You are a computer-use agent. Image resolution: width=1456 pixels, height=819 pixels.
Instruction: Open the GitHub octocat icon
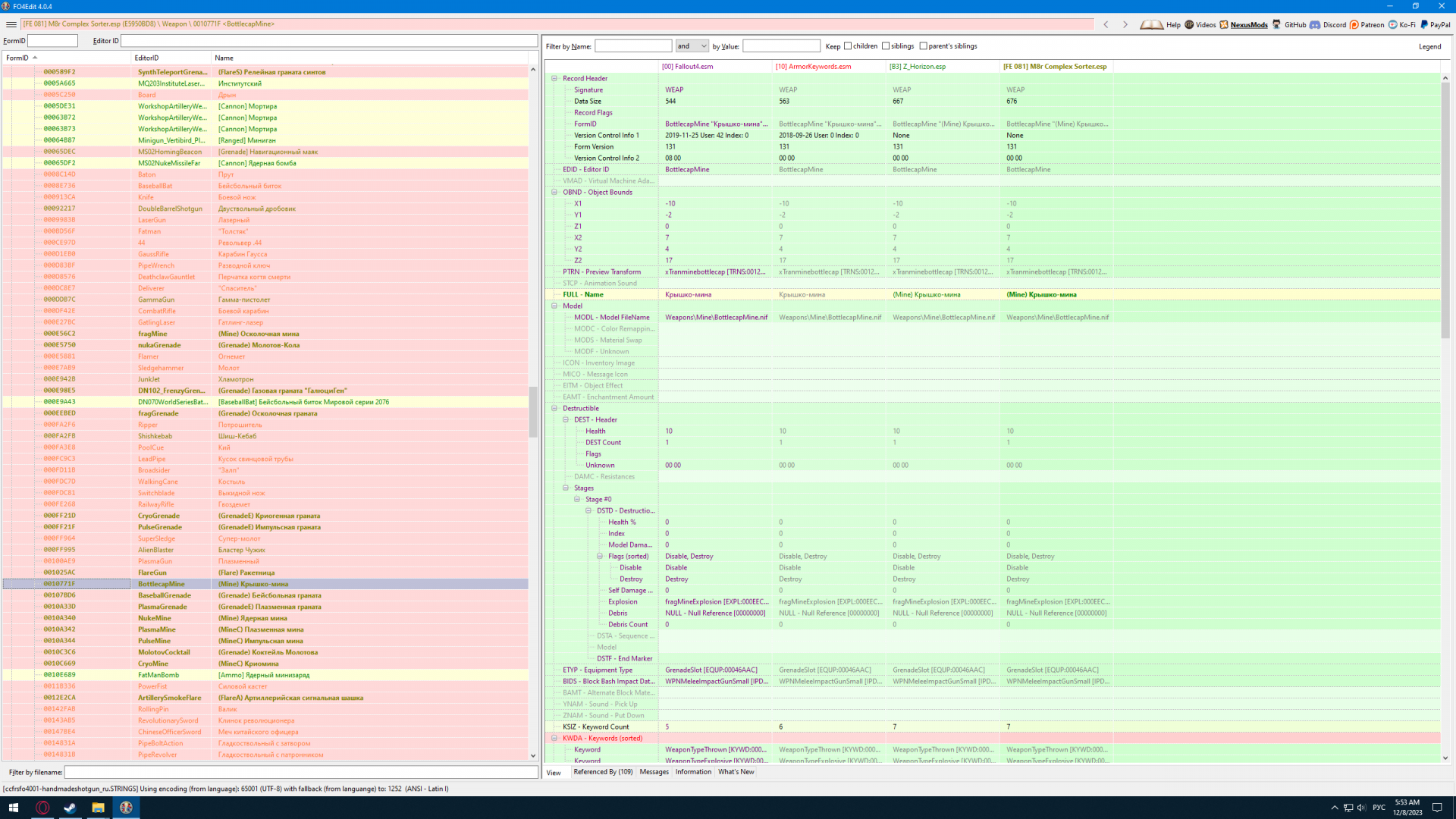(1277, 24)
